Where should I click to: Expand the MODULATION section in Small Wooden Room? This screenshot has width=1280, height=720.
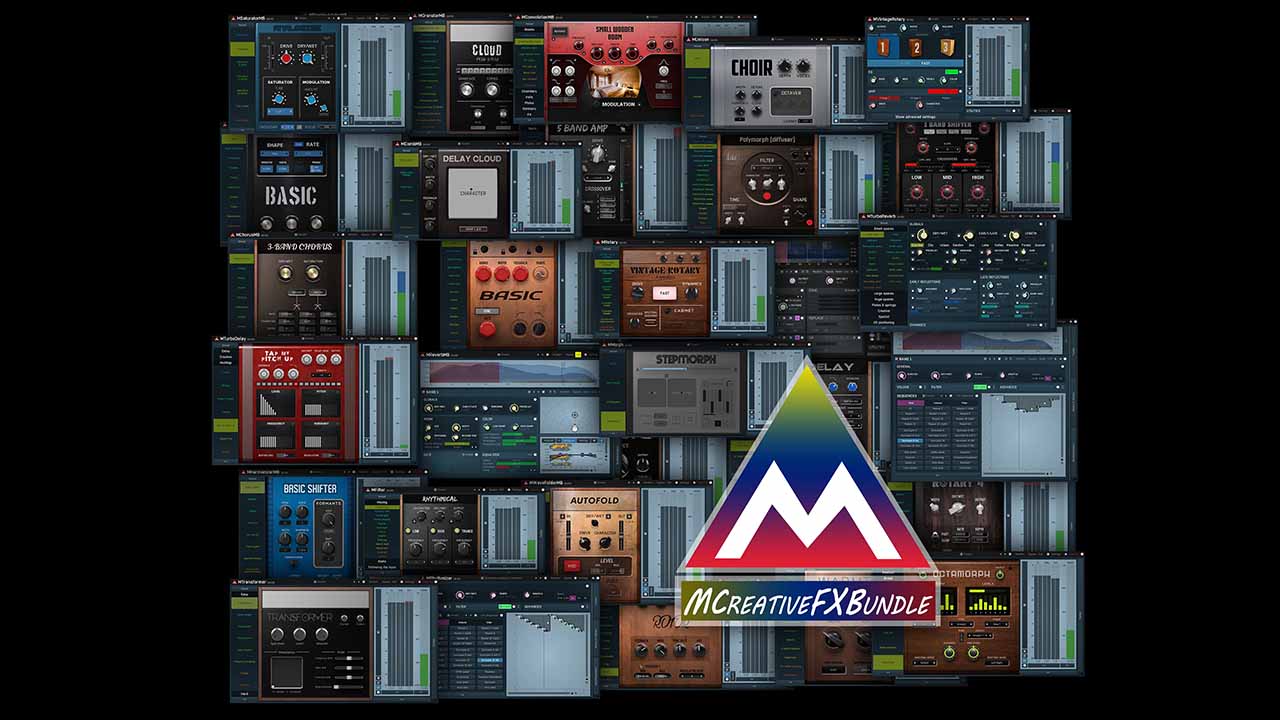(x=617, y=103)
